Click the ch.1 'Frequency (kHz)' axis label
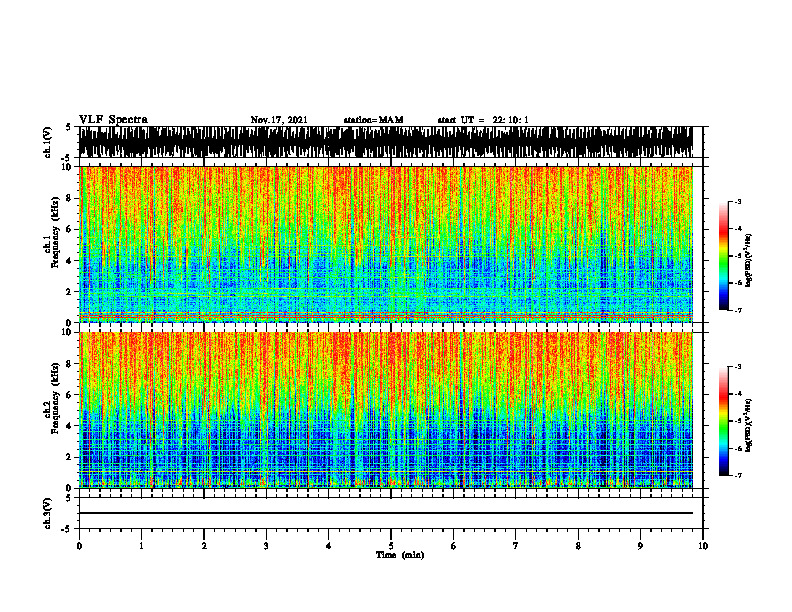Screen dimensions: 792x612 pos(55,232)
